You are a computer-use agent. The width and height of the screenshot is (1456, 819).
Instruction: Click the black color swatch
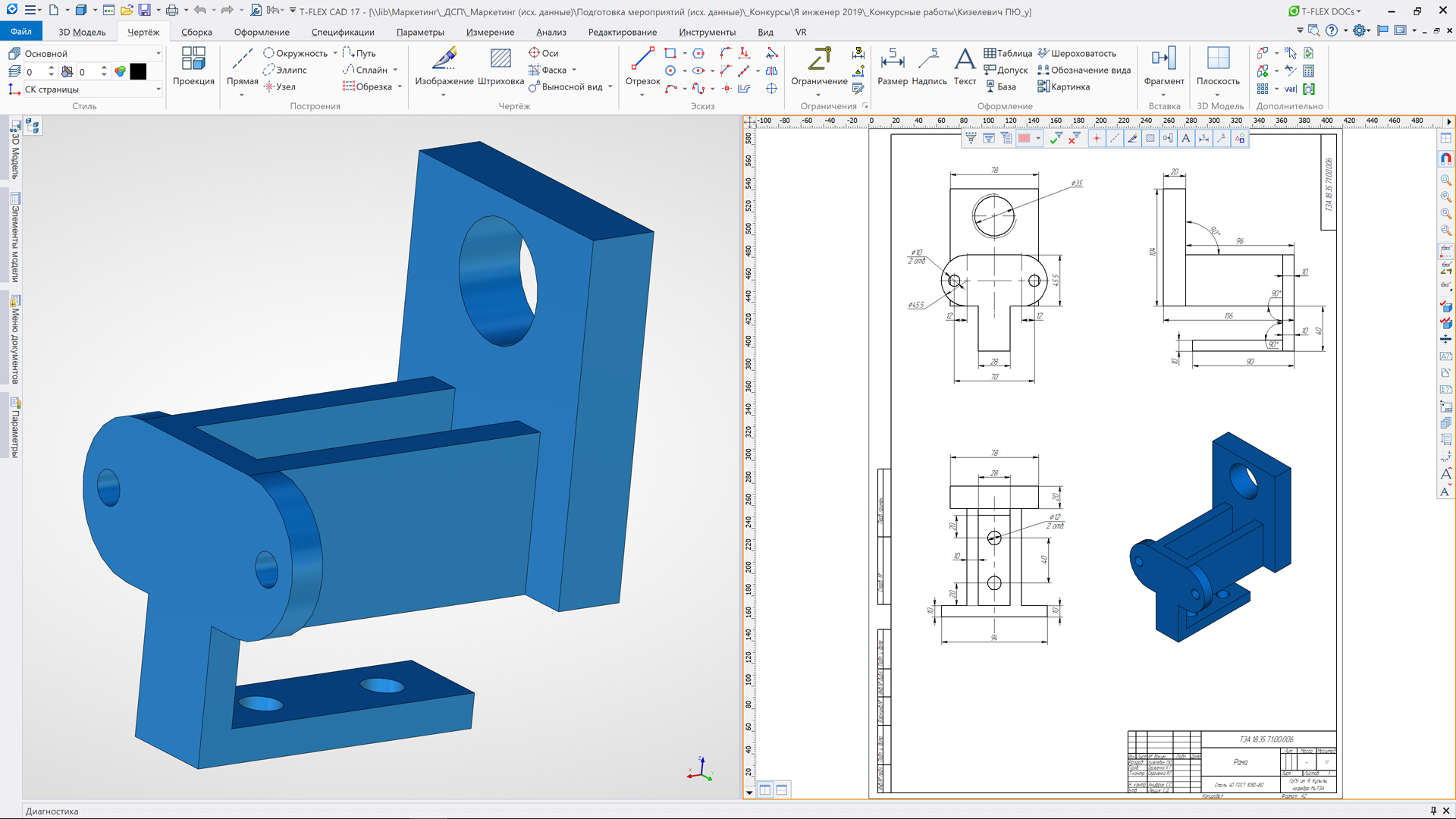(x=138, y=71)
